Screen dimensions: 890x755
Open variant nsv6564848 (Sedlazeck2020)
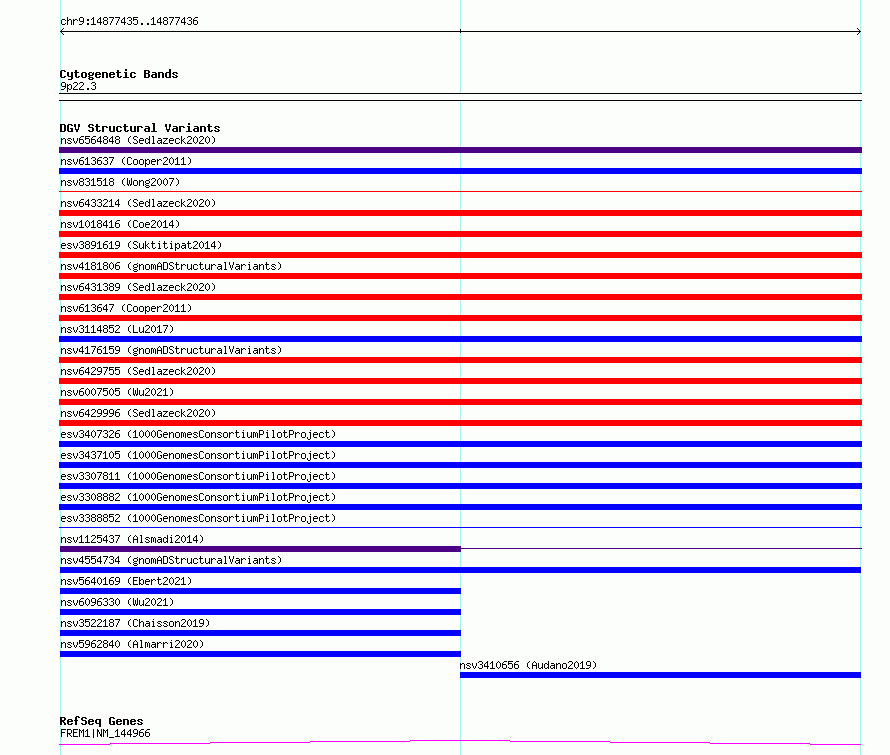138,140
